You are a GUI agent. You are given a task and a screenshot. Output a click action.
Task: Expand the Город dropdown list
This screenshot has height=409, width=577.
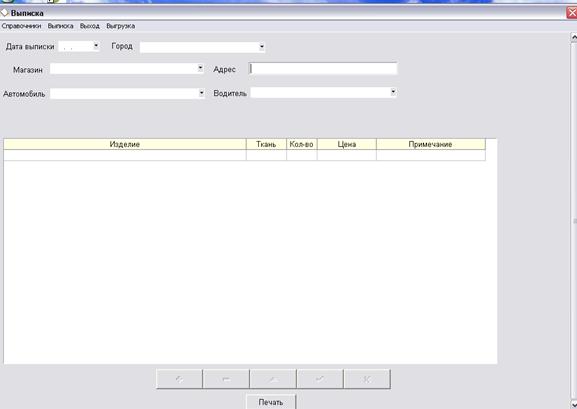coord(262,47)
